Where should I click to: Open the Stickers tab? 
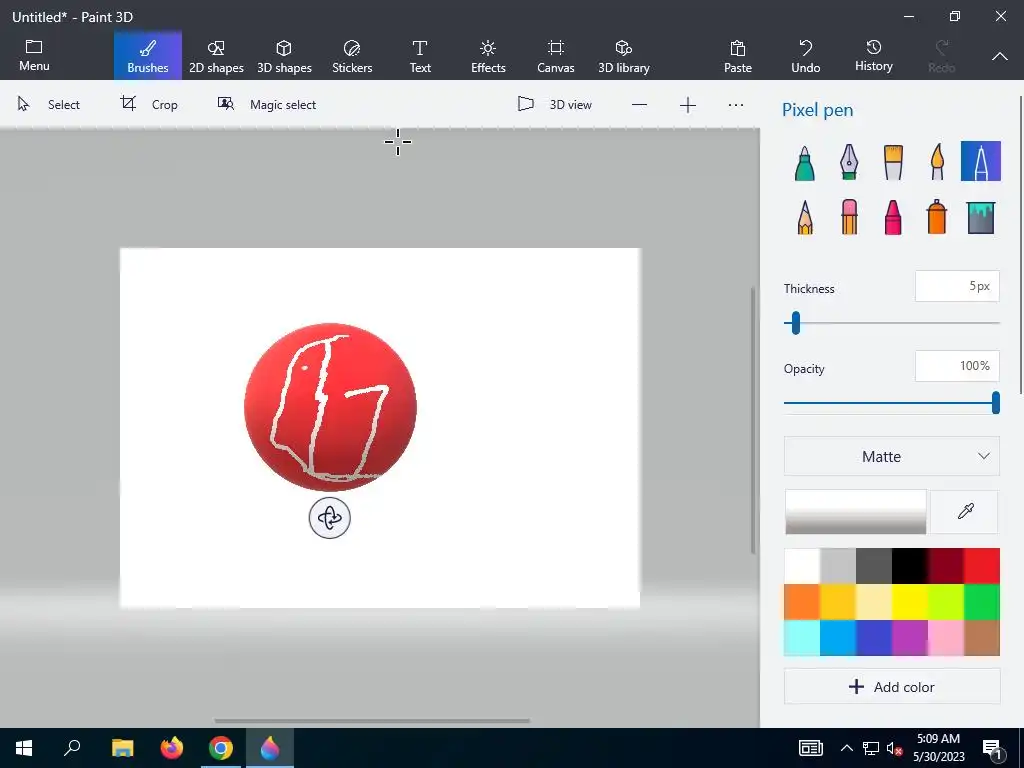click(352, 56)
